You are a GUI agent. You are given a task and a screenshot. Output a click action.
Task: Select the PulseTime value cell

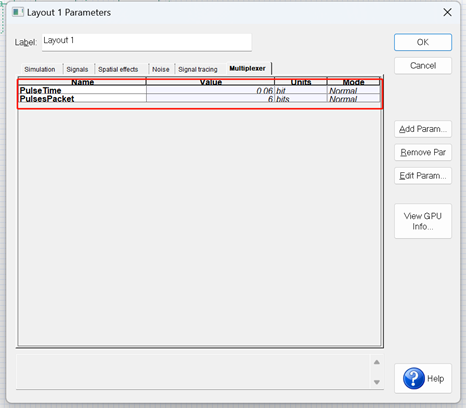(x=210, y=91)
